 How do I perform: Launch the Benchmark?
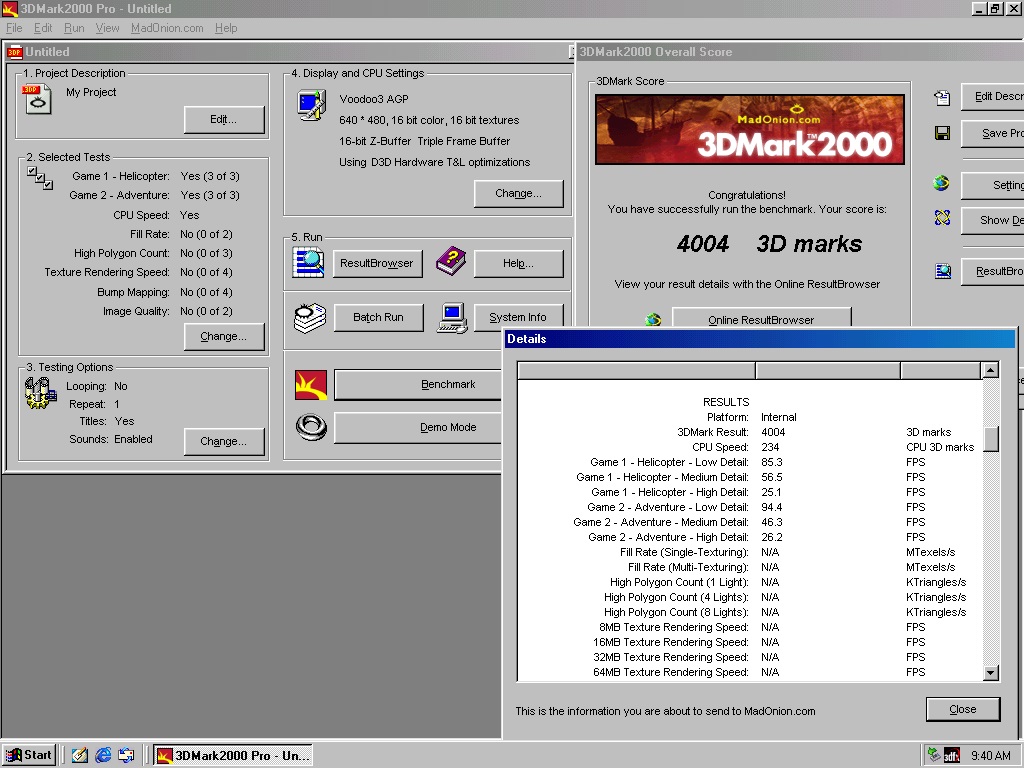point(418,385)
